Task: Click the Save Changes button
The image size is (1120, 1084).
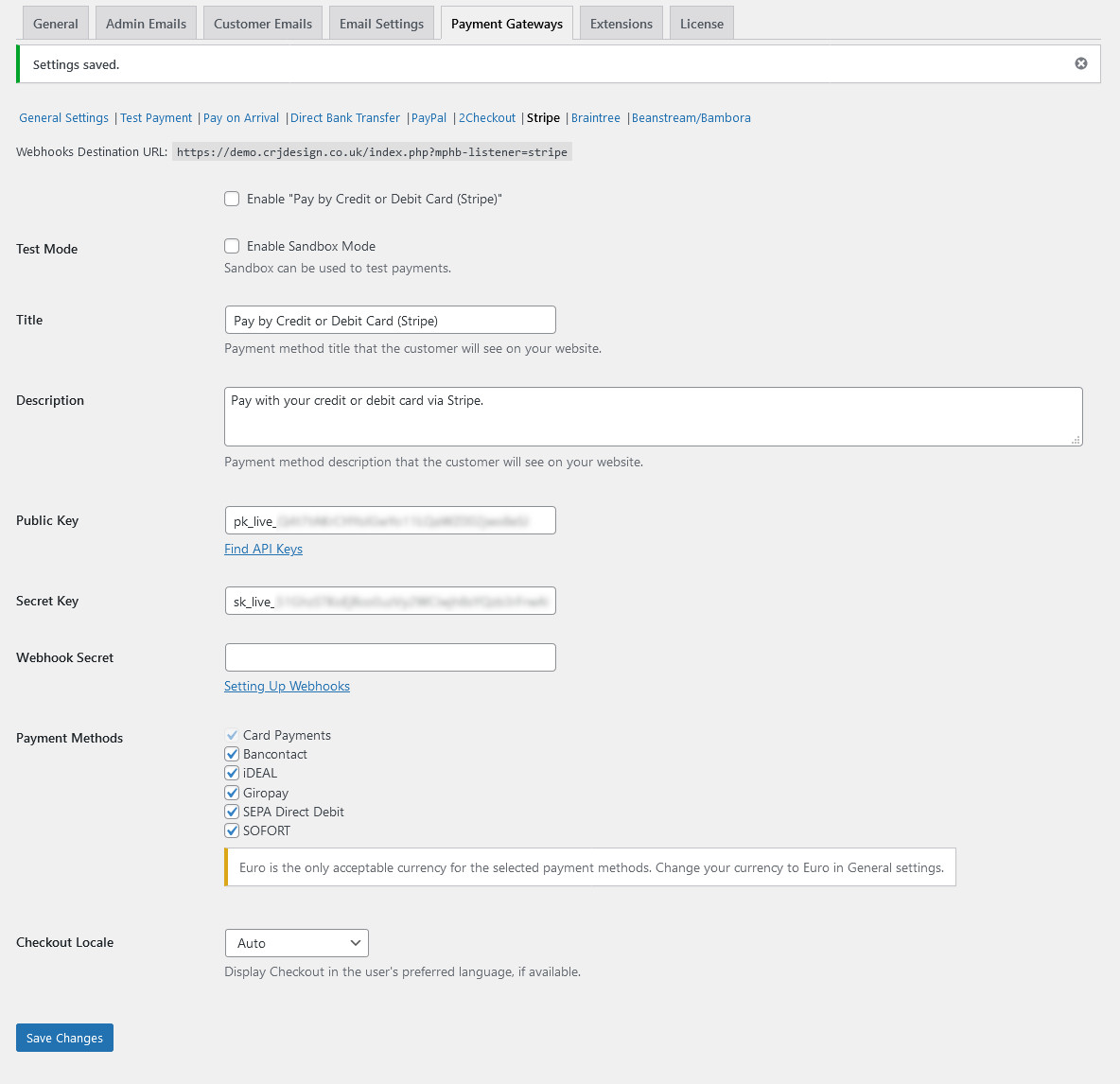Action: [64, 1038]
